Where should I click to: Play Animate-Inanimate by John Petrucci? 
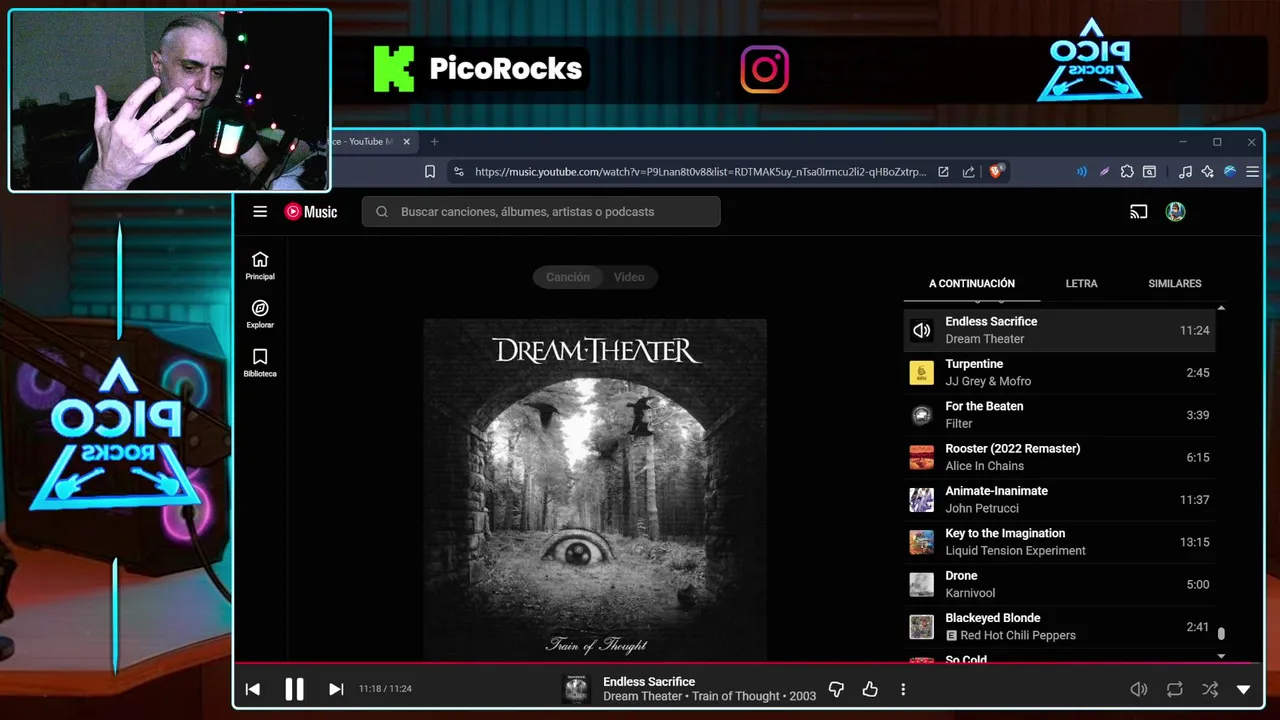[1059, 500]
